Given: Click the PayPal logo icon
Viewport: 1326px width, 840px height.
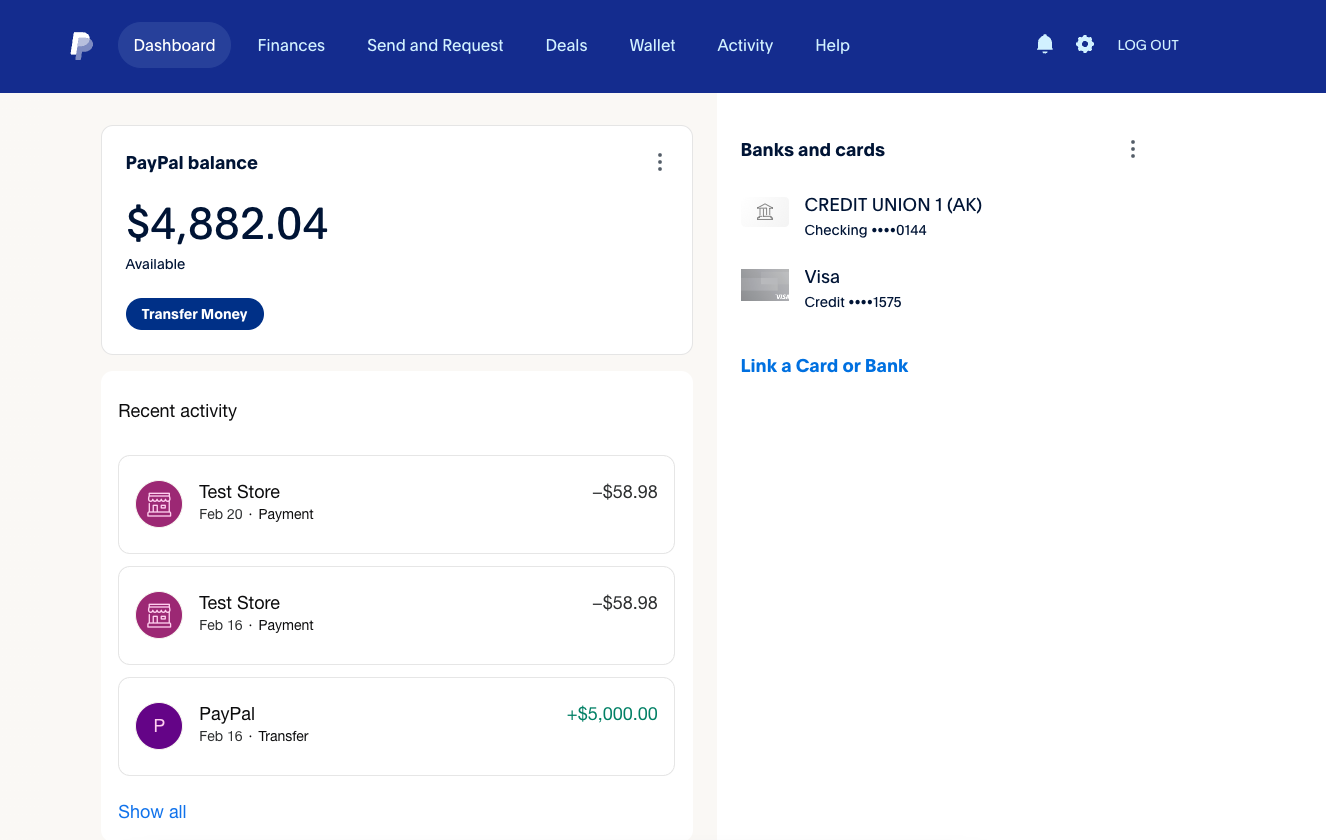Looking at the screenshot, I should [x=81, y=46].
